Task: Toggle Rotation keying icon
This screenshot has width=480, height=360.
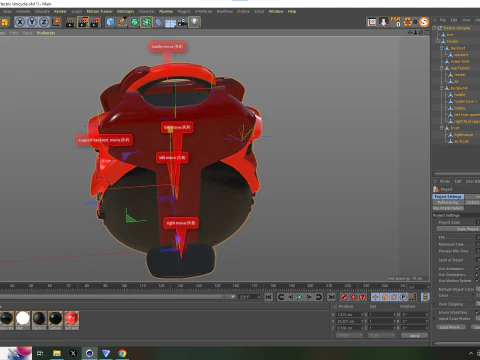Action: [x=394, y=297]
